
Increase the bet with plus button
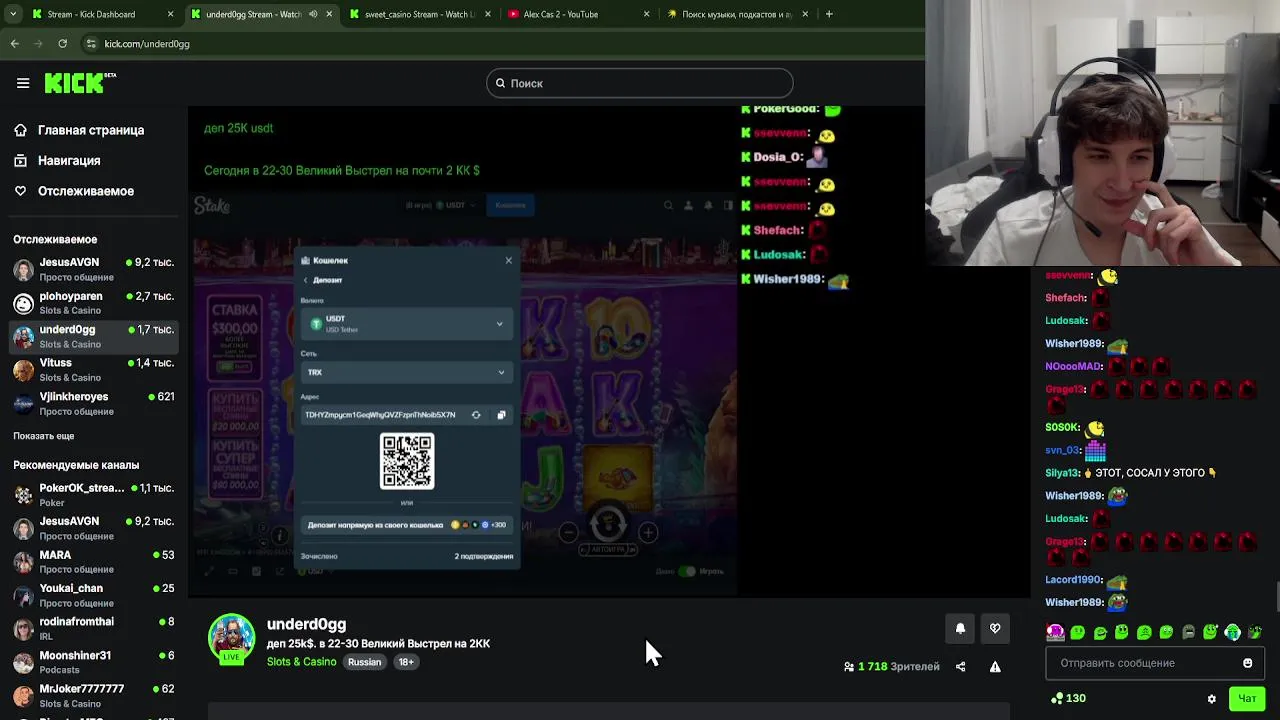coord(648,532)
